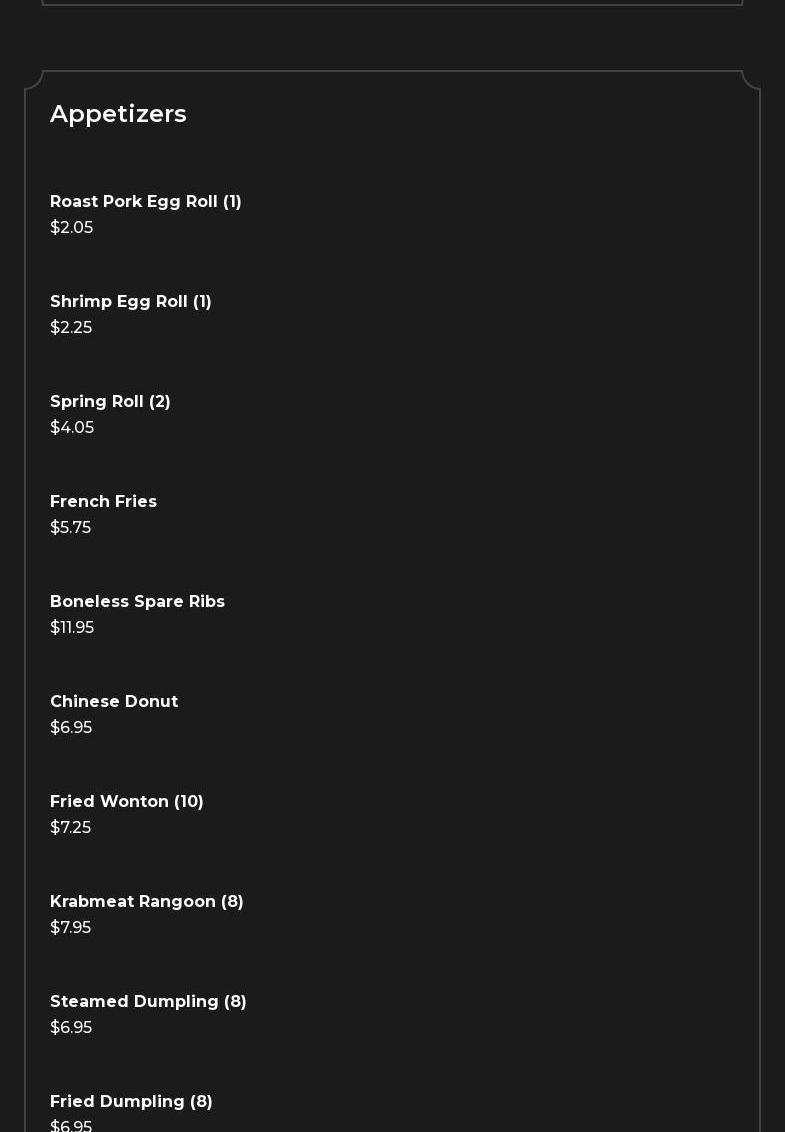The width and height of the screenshot is (785, 1132).
Task: Click the $4.05 Spring Roll price
Action: point(72,428)
